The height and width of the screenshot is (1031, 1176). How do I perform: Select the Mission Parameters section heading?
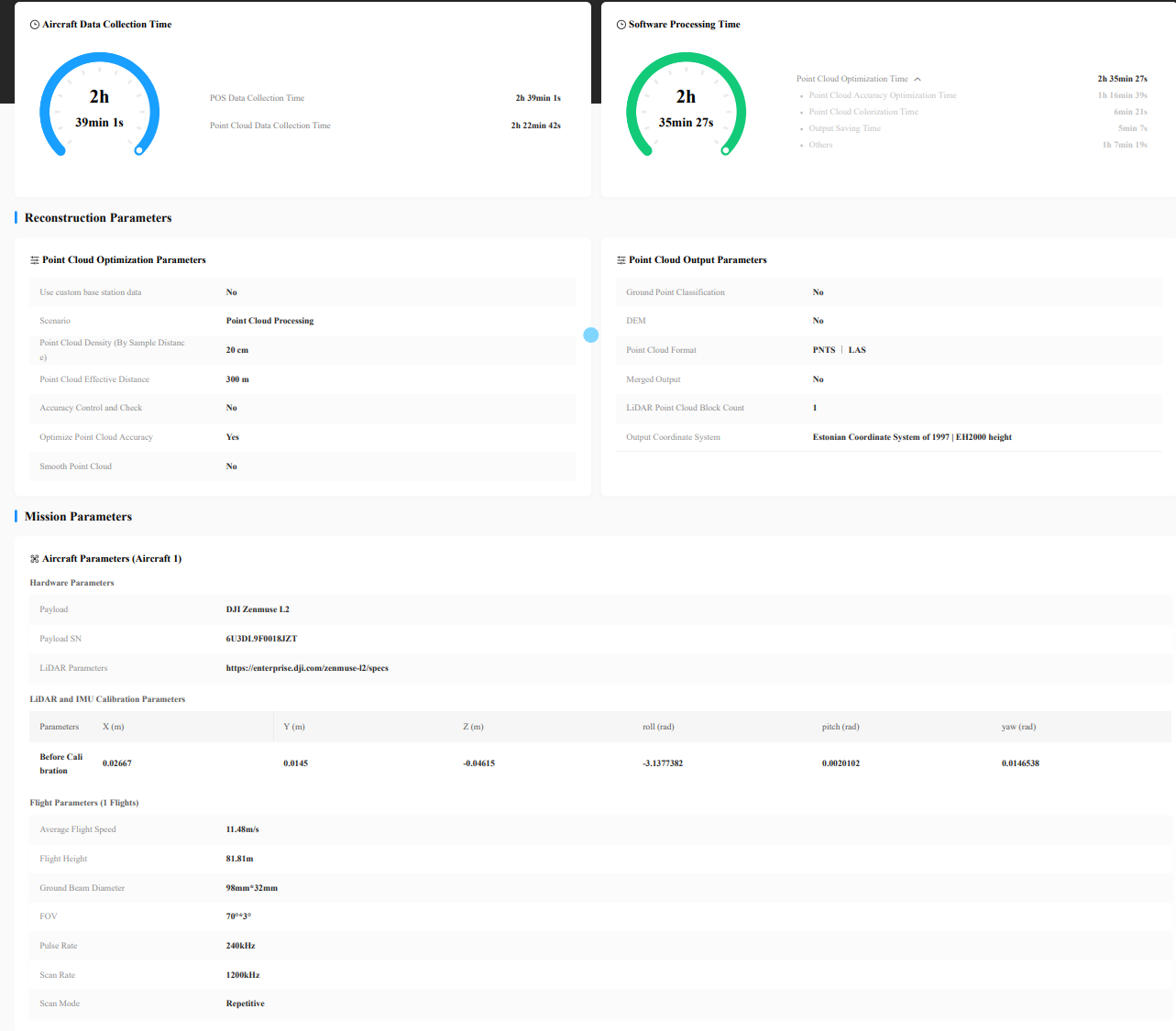click(78, 517)
